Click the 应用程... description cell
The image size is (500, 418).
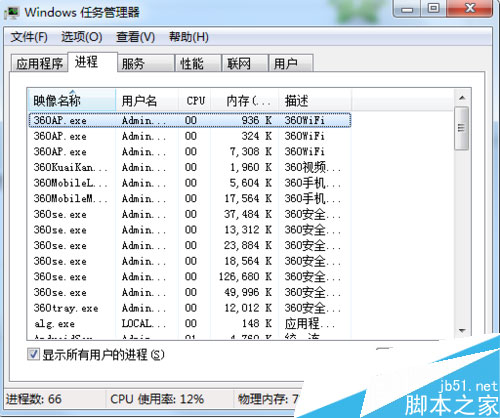click(310, 323)
